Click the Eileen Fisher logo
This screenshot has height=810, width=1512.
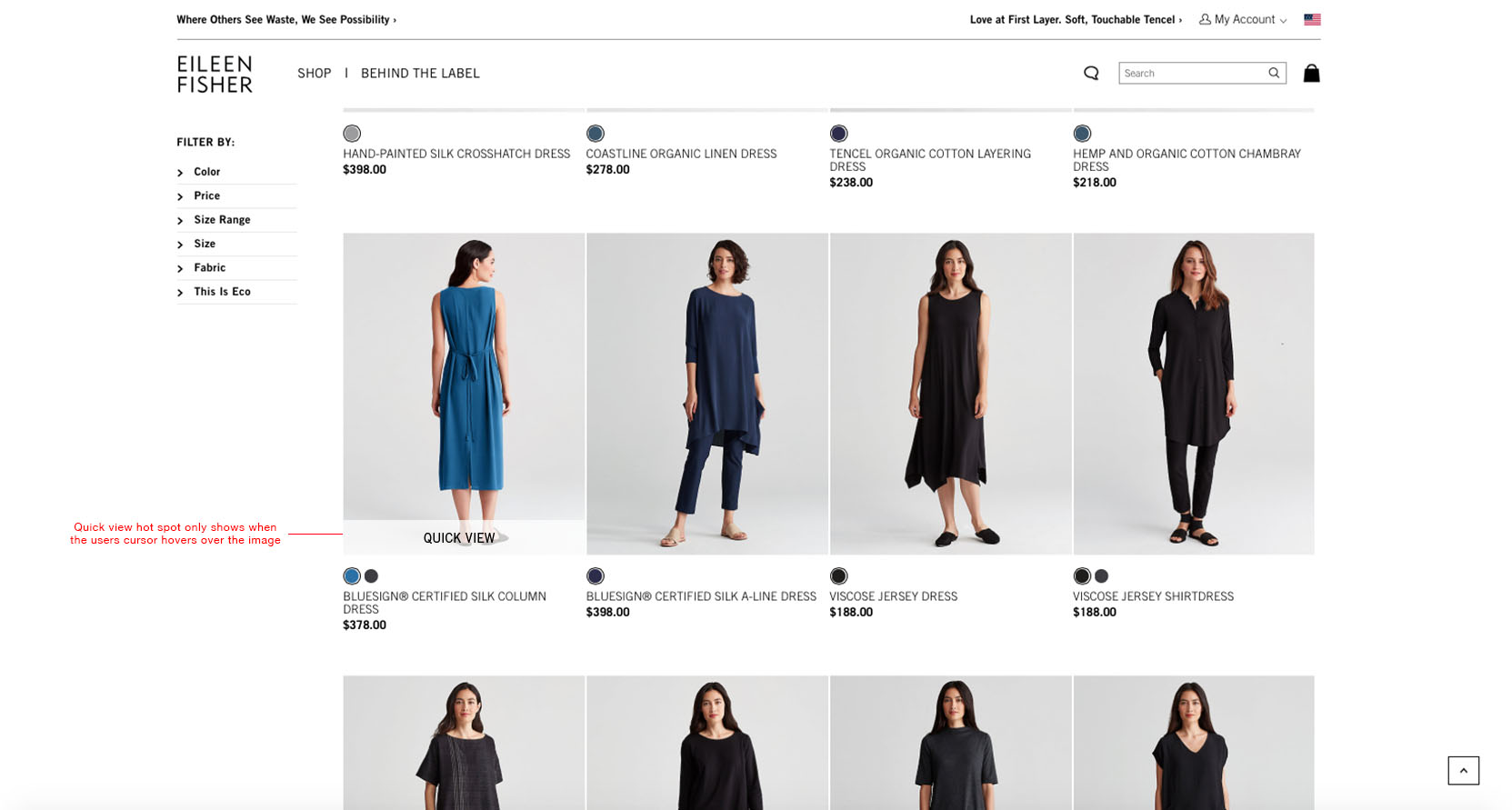point(215,75)
